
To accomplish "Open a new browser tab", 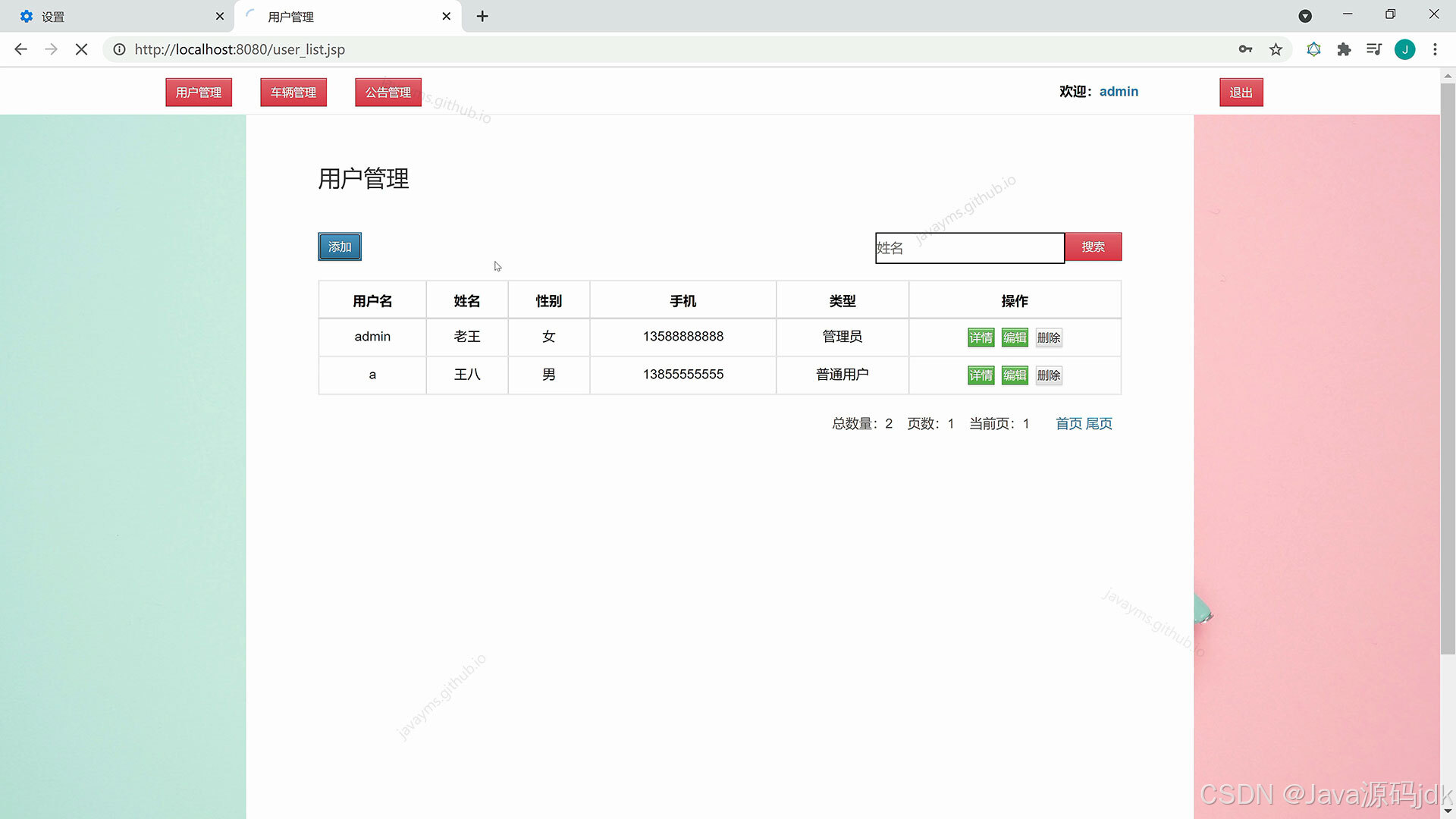I will click(482, 16).
